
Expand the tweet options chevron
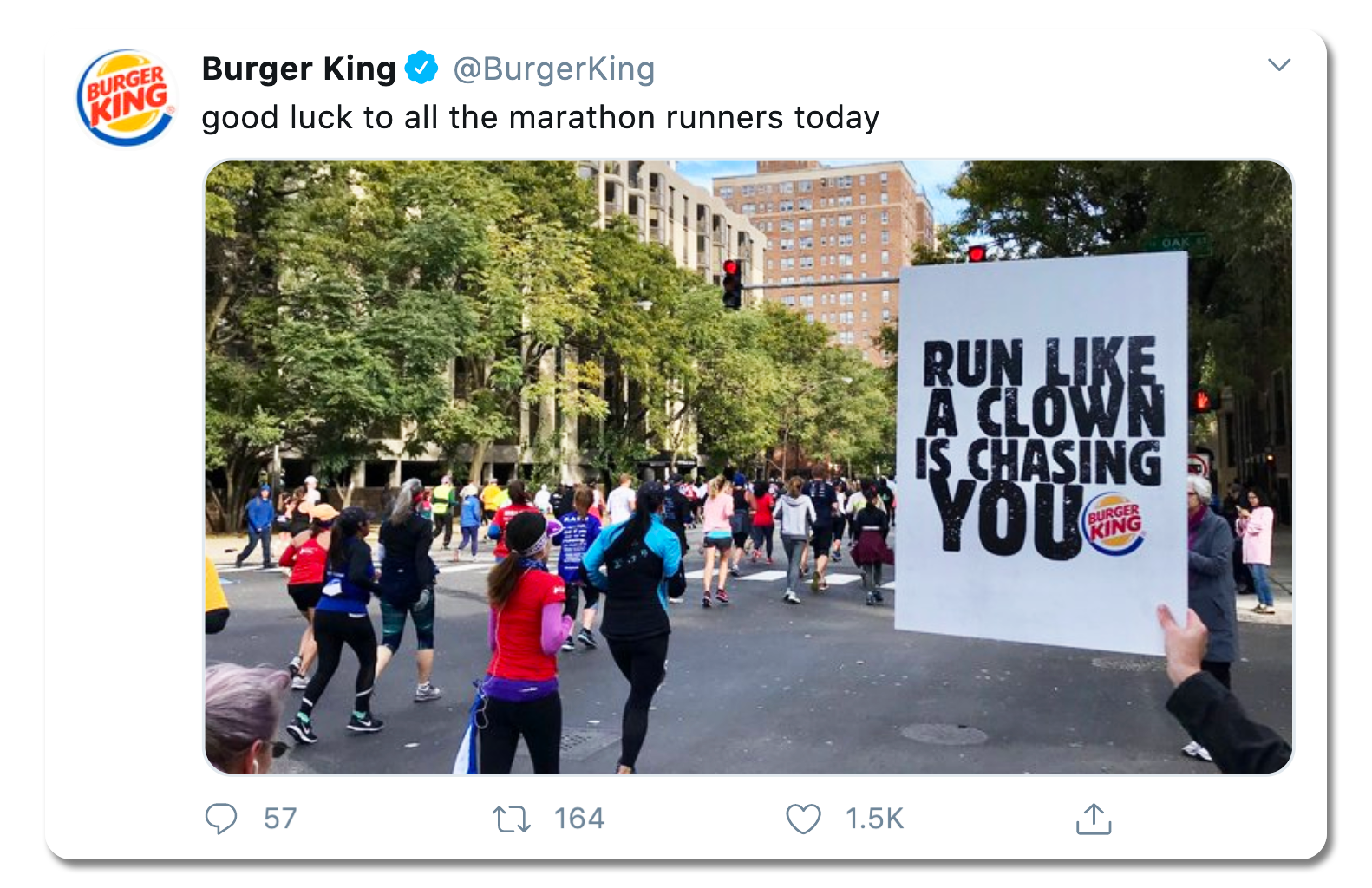(1279, 65)
